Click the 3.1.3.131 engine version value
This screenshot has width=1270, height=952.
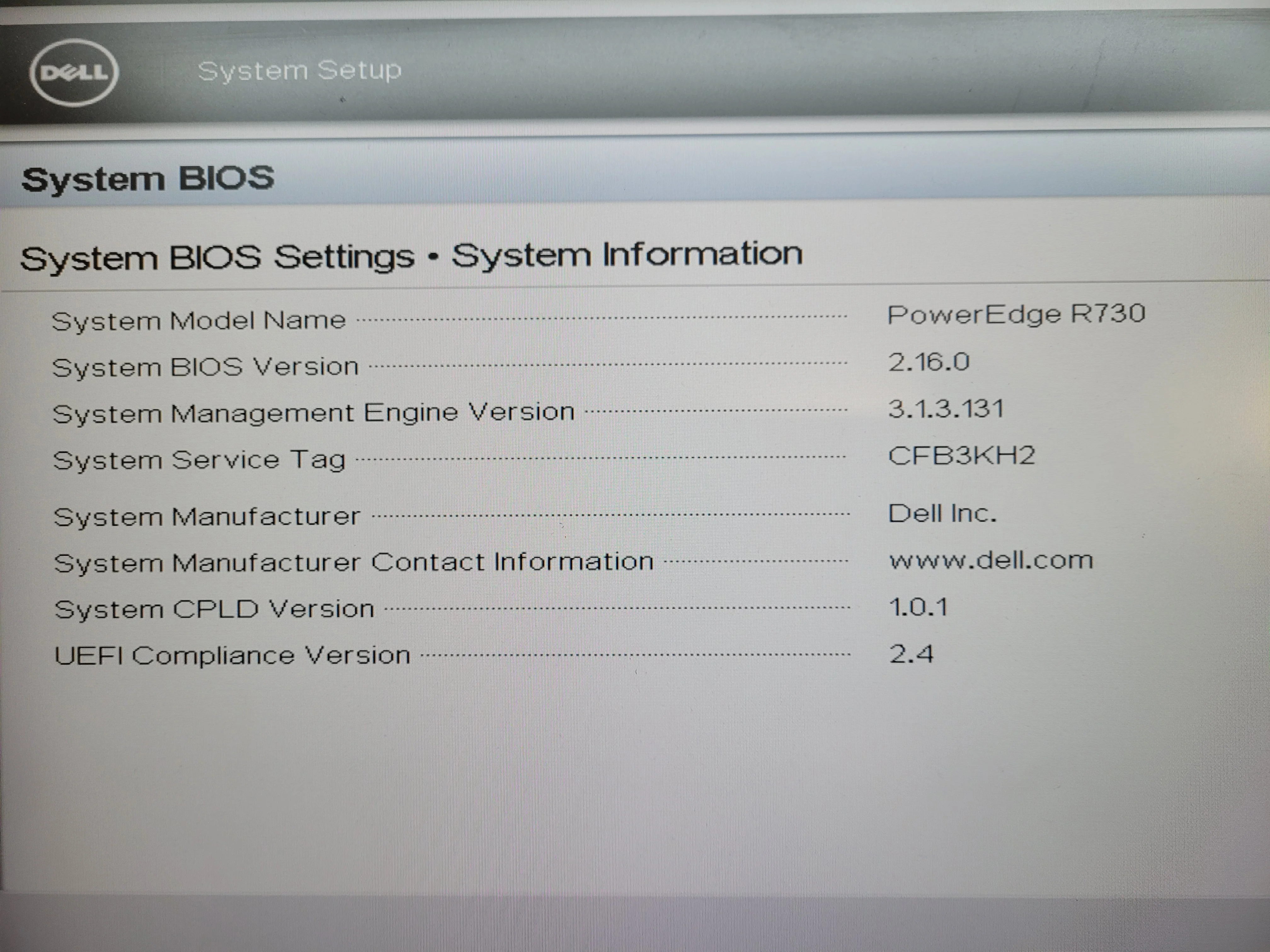pos(946,409)
